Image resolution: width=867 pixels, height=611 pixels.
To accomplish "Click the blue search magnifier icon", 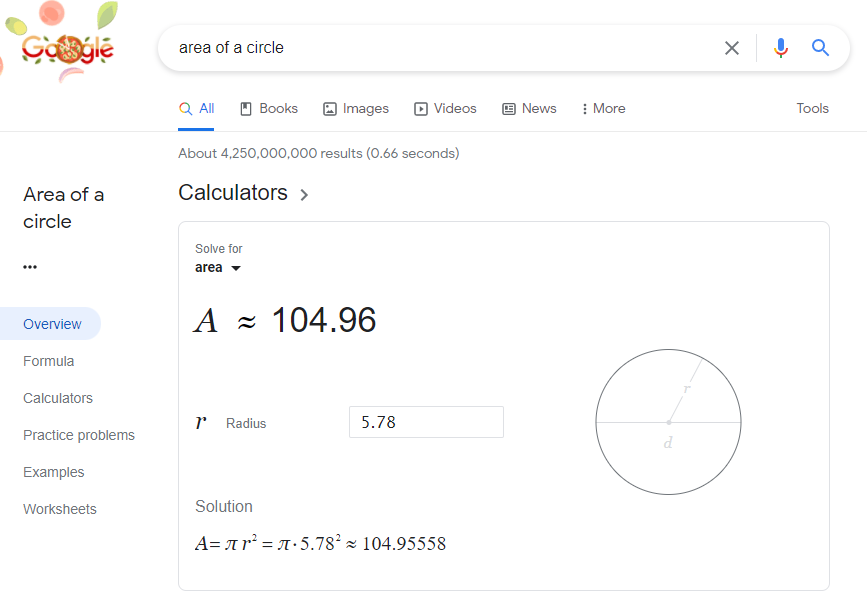I will (x=821, y=48).
